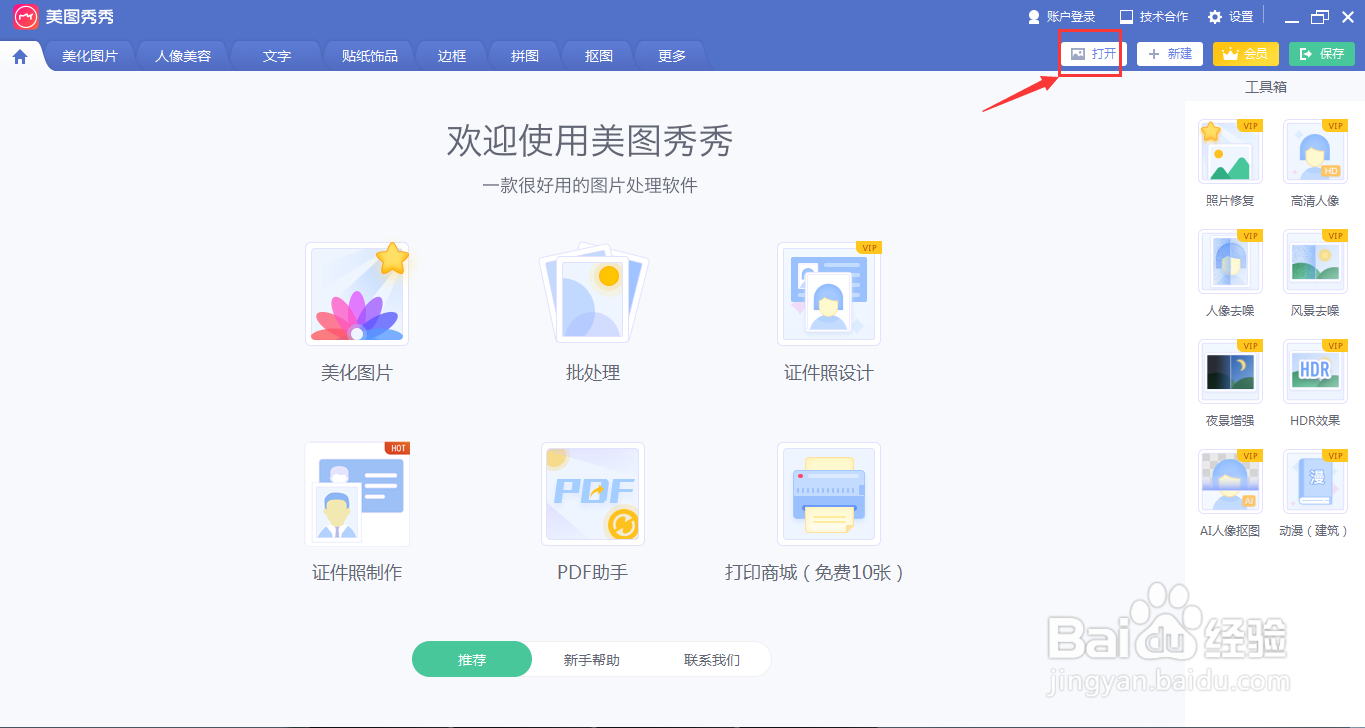Select 高清人像 tool in toolbox
The image size is (1365, 728).
point(1315,152)
